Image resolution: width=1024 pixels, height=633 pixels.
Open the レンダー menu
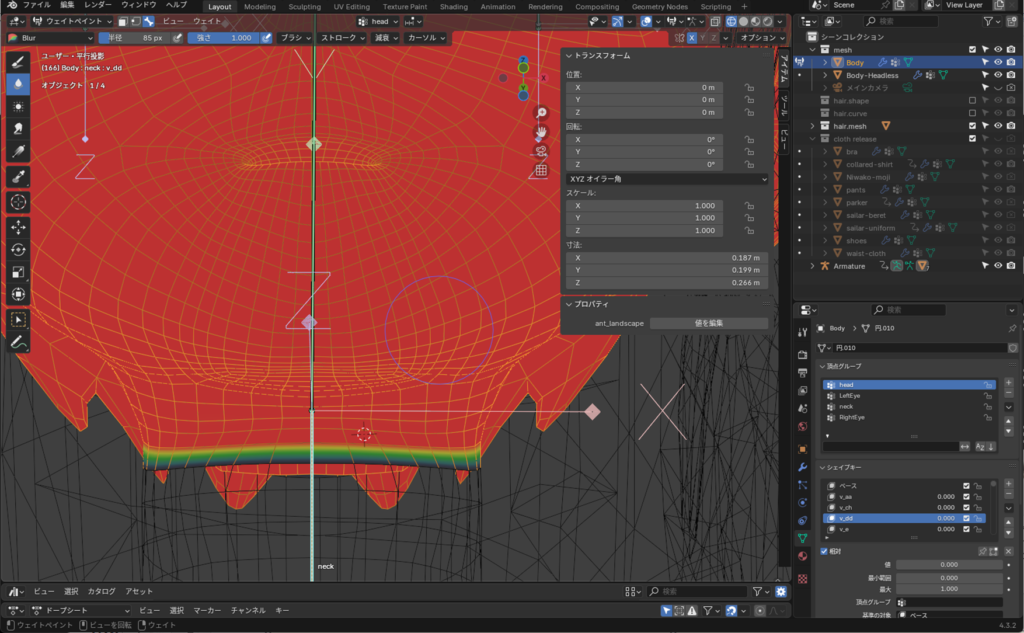[97, 5]
